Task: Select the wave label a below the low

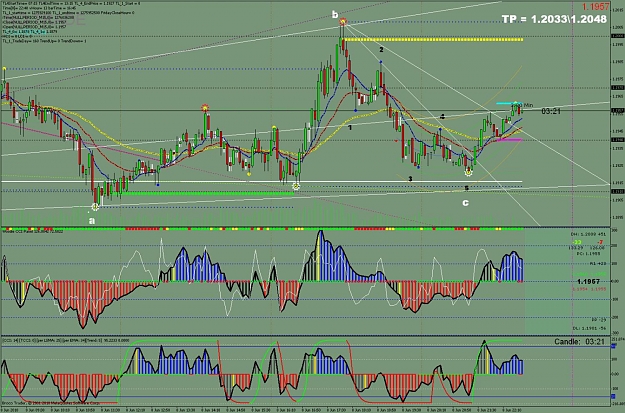Action: 92,220
